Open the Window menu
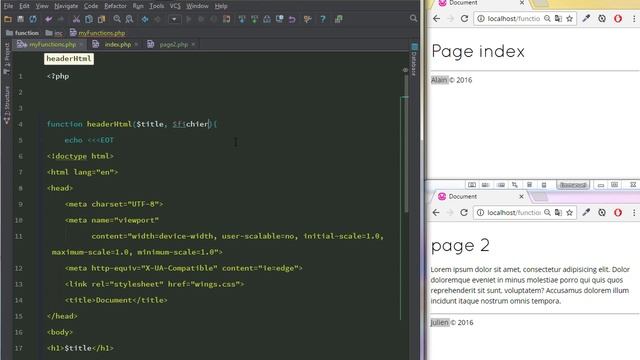The width and height of the screenshot is (640, 360). click(197, 6)
